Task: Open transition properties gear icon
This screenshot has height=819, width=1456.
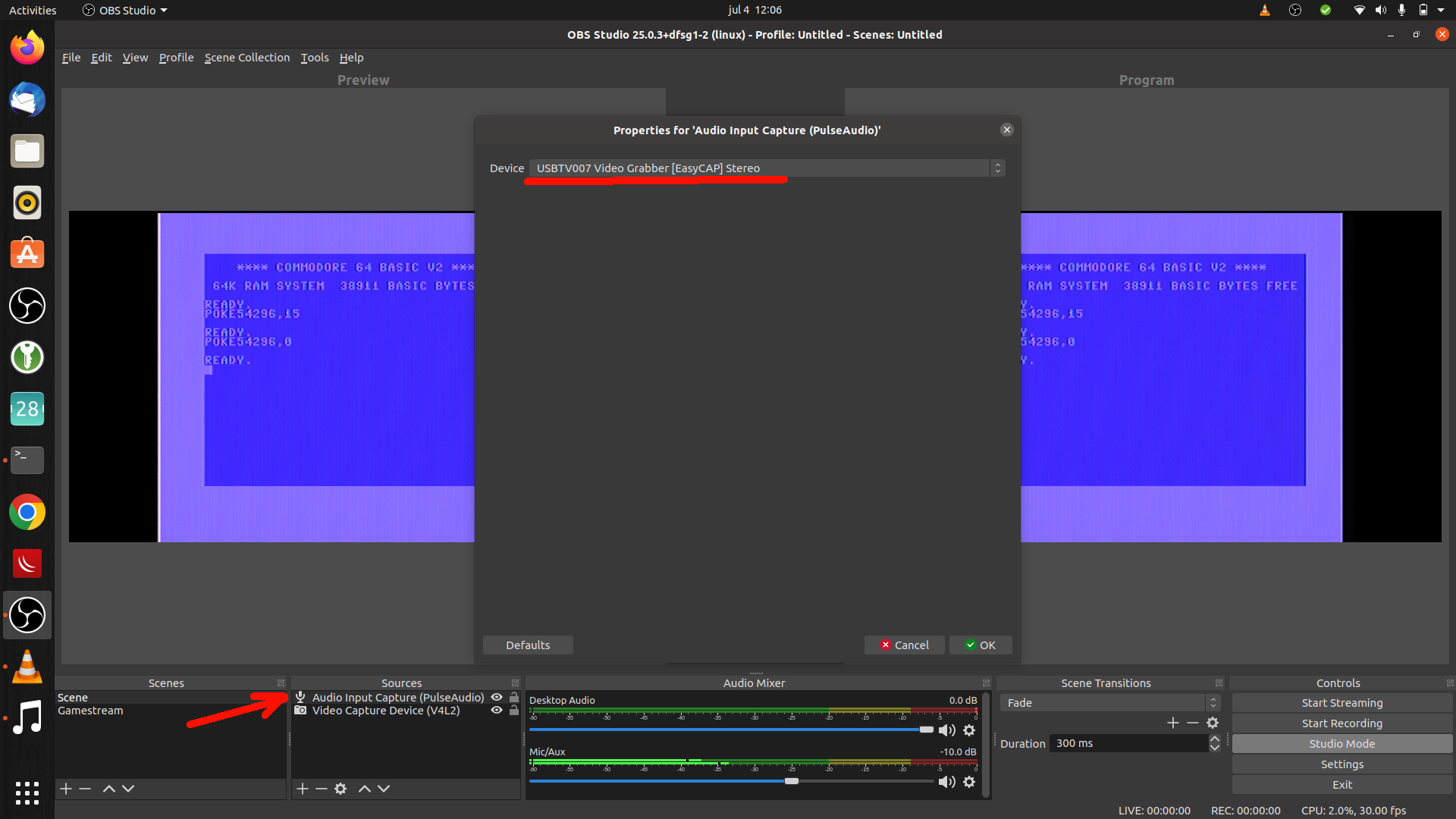Action: [1213, 723]
